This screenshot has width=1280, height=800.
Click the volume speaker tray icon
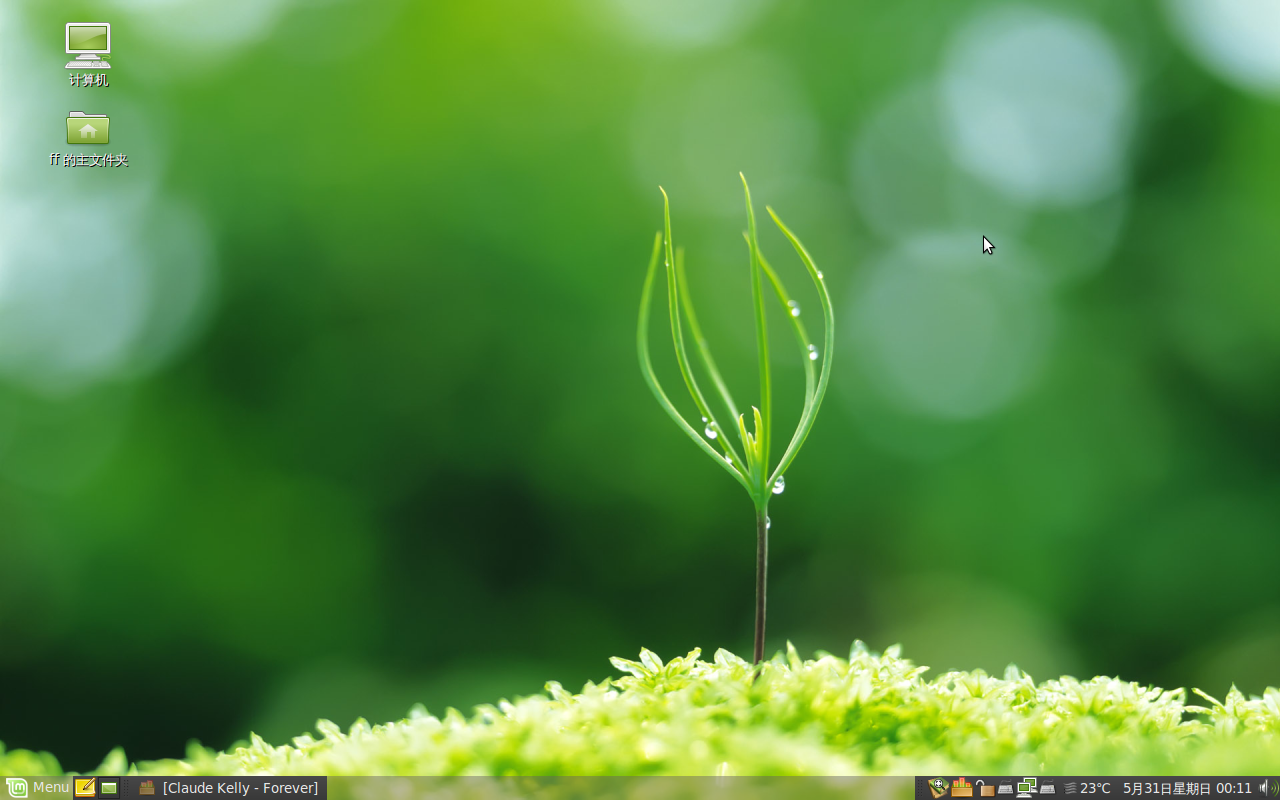coord(1268,788)
